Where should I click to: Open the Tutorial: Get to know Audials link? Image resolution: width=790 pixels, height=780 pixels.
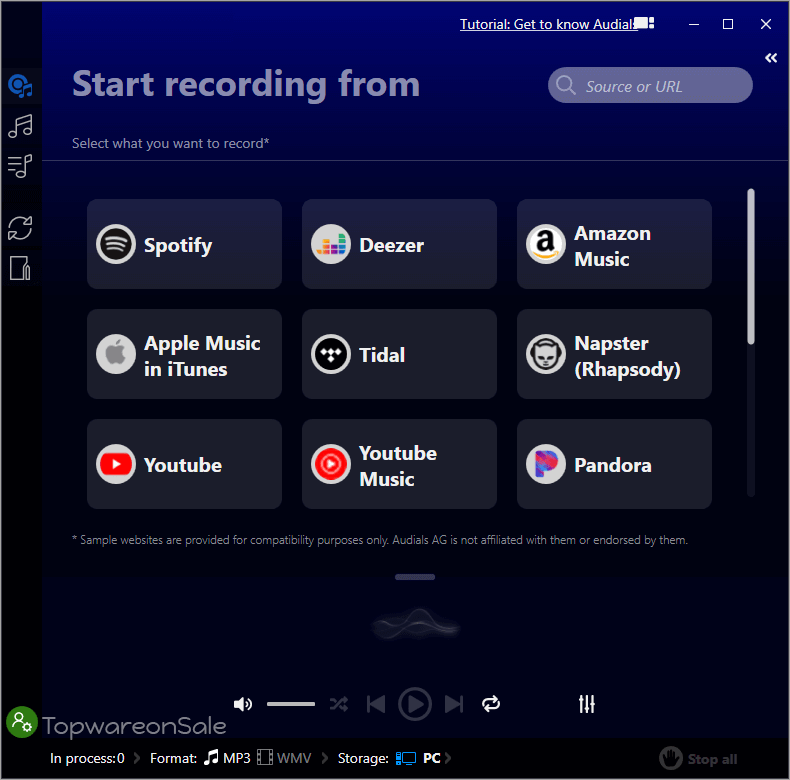coord(548,24)
